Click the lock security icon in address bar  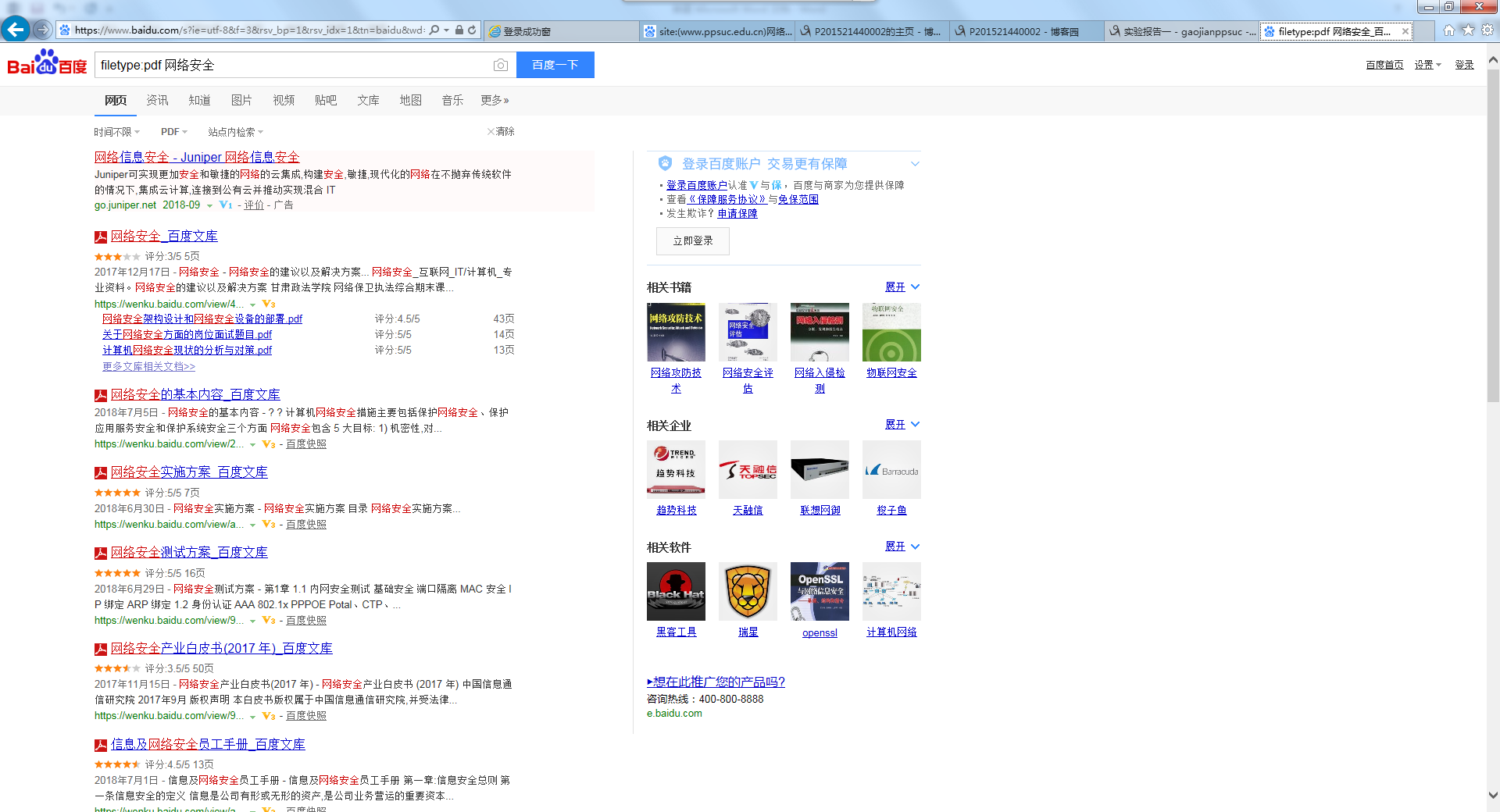(459, 30)
